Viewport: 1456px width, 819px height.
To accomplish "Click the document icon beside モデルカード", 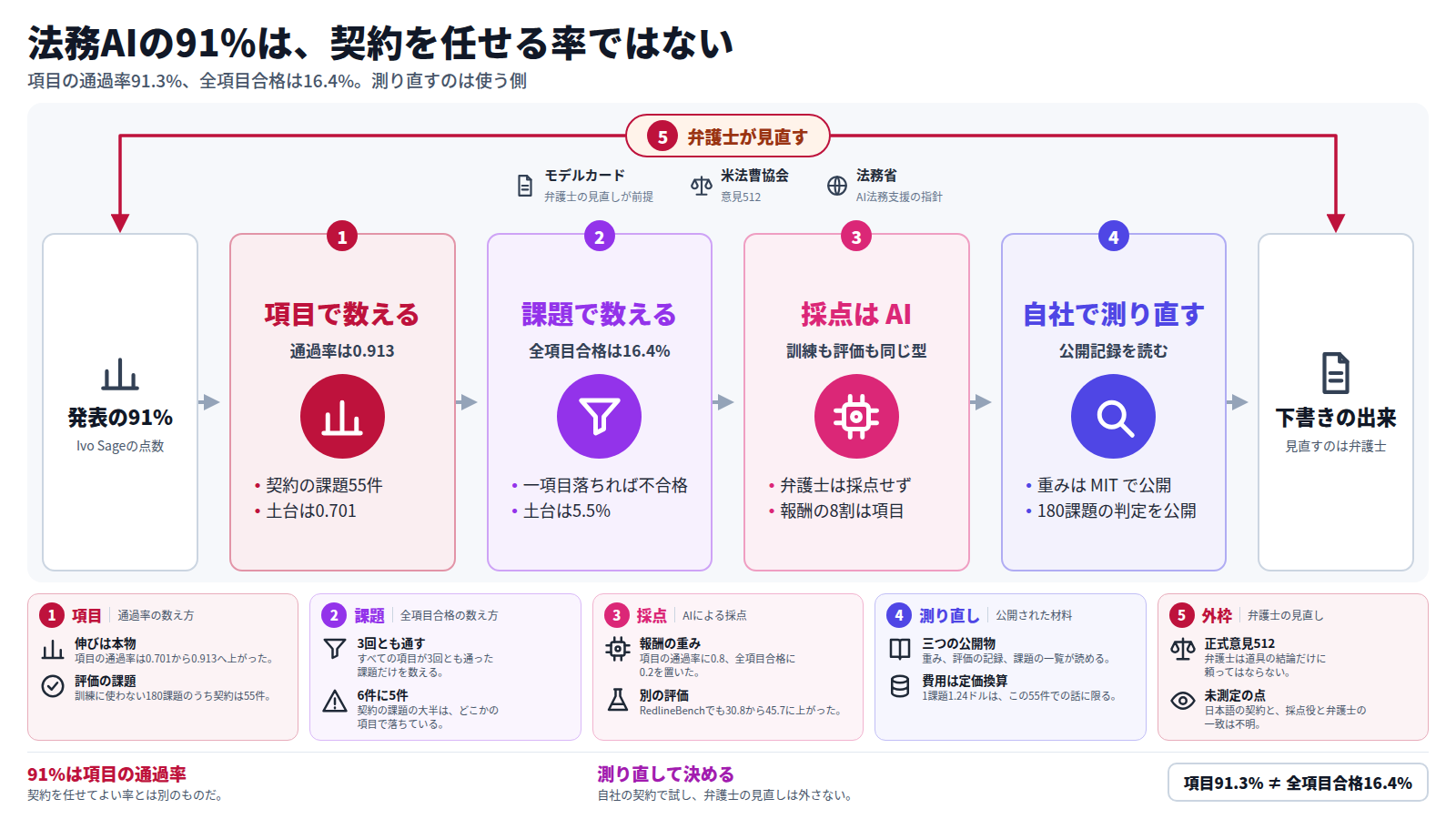I will coord(525,186).
